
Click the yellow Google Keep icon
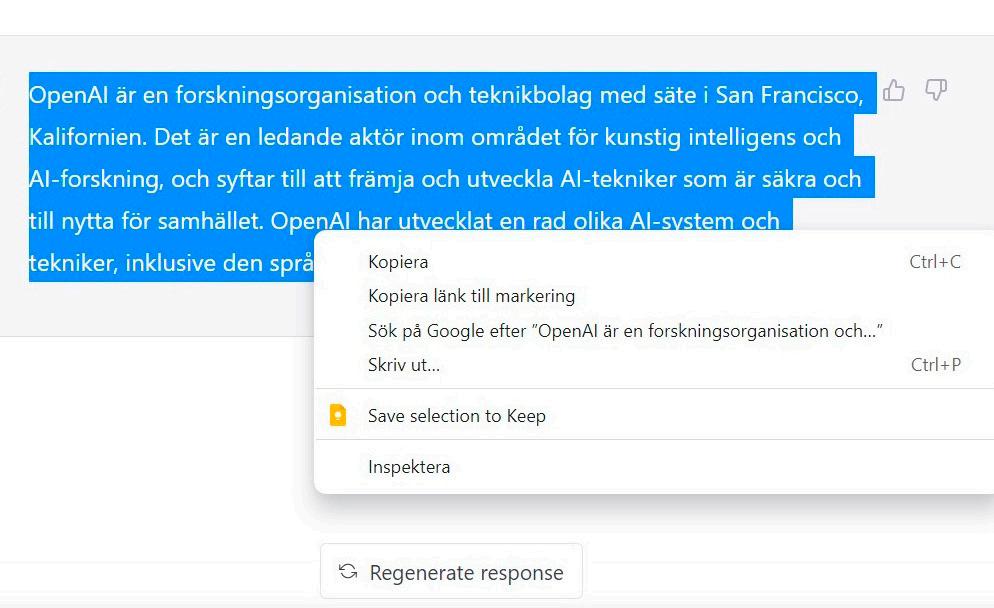pyautogui.click(x=338, y=415)
